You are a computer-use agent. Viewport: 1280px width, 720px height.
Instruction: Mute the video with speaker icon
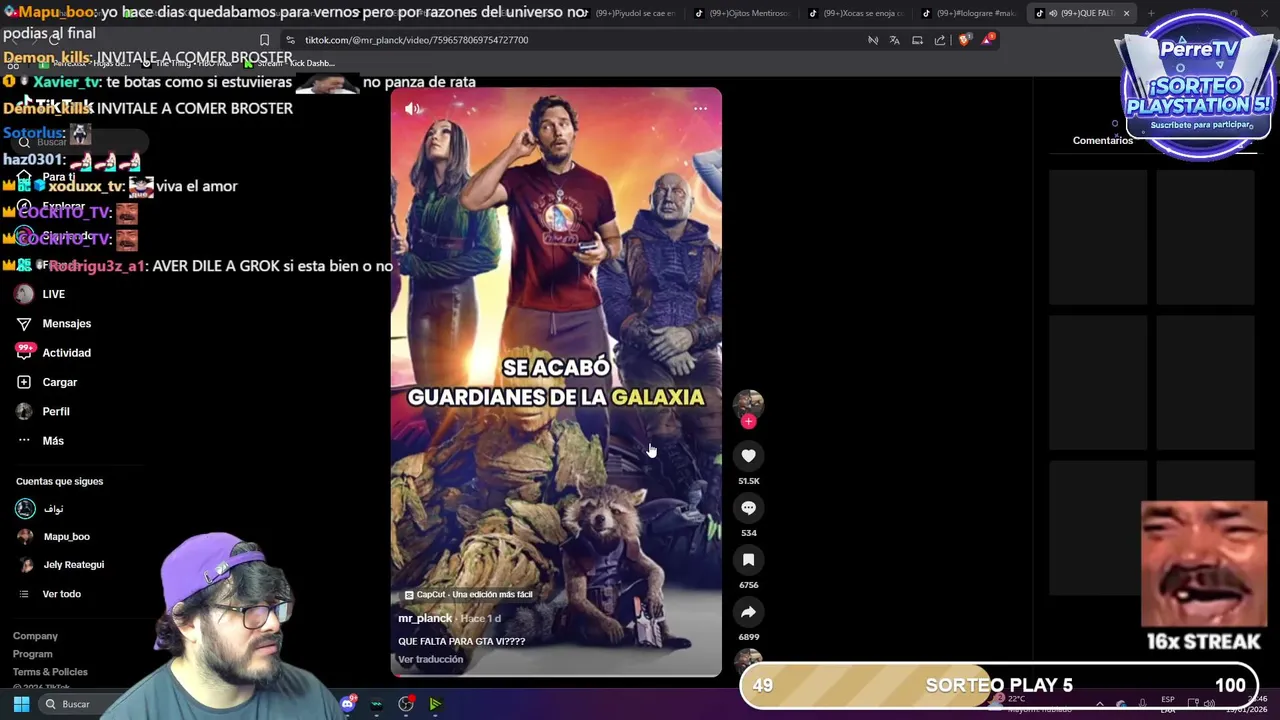point(412,109)
